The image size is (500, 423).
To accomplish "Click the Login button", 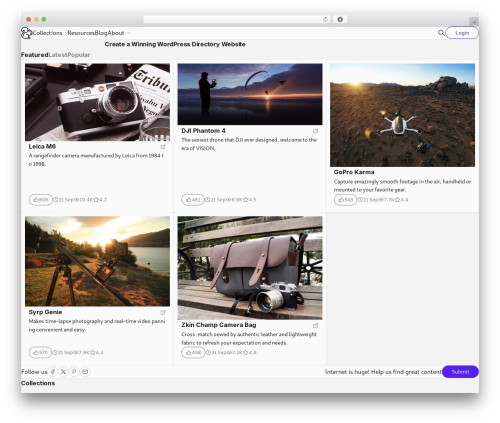I will click(462, 33).
